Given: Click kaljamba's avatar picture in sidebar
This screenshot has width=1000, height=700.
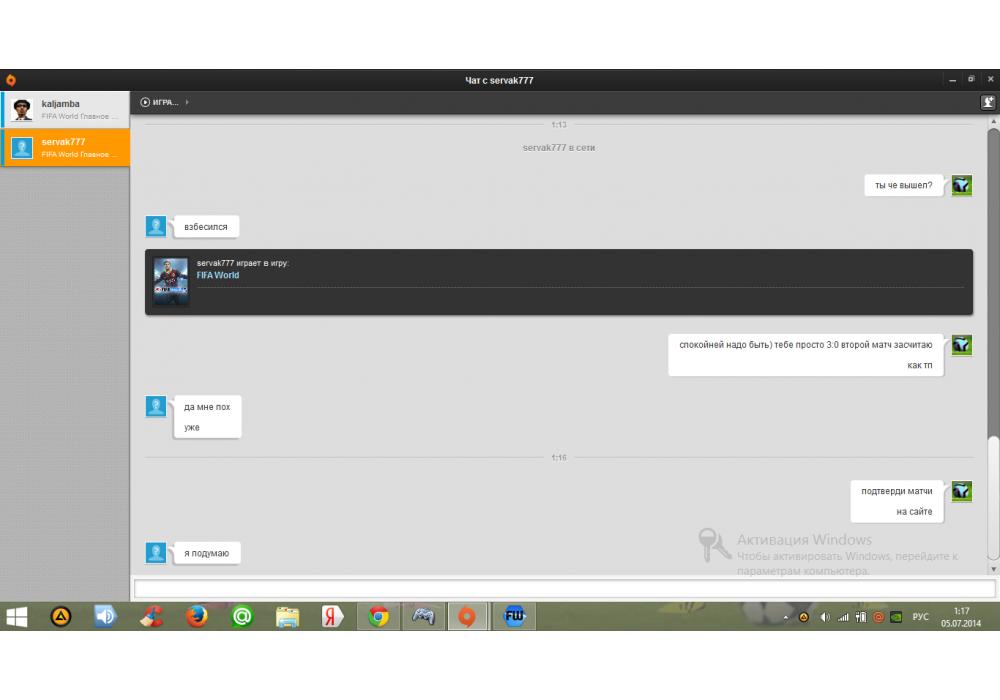Looking at the screenshot, I should pos(22,109).
